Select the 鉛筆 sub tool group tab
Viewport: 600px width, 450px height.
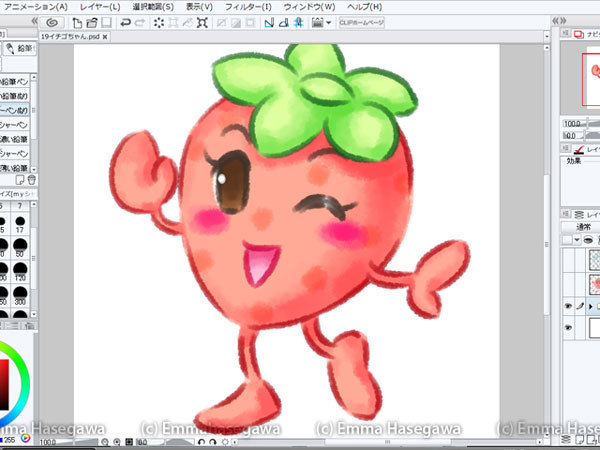(20, 49)
